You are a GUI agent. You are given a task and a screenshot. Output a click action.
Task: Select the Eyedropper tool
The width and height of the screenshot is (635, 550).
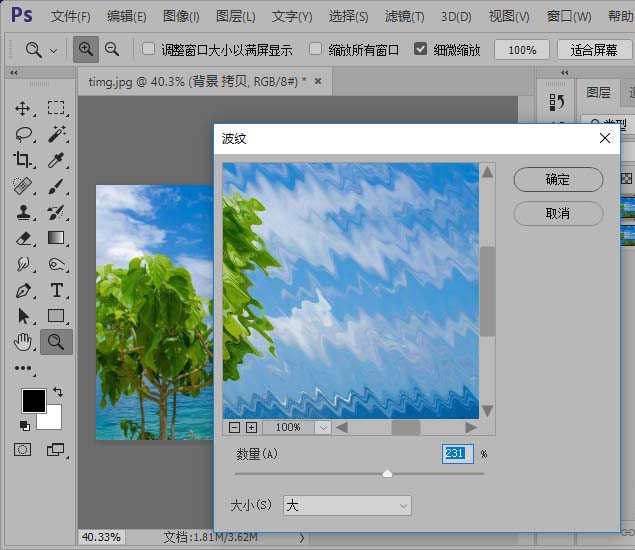click(56, 160)
